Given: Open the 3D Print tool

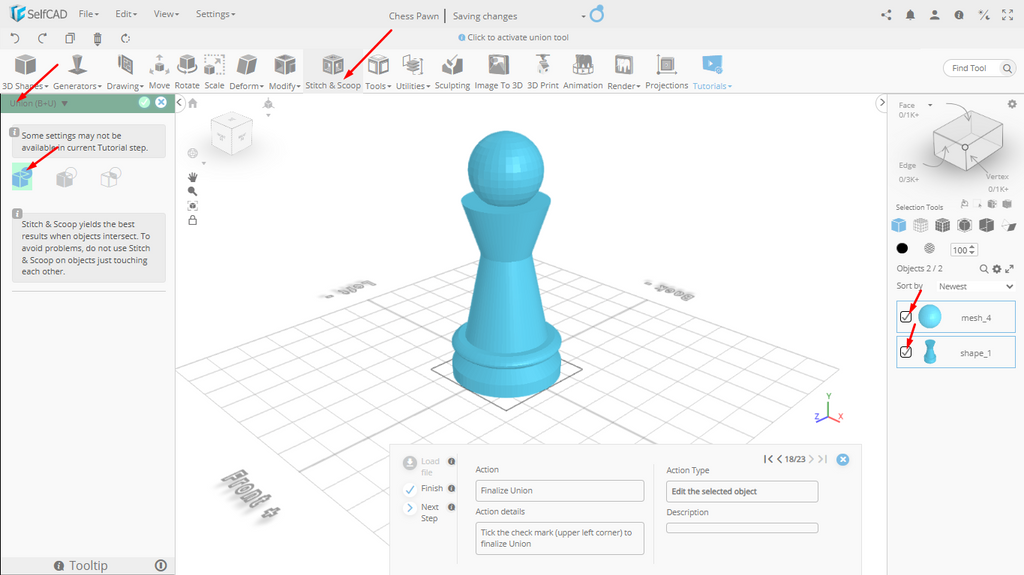Looking at the screenshot, I should pyautogui.click(x=543, y=66).
